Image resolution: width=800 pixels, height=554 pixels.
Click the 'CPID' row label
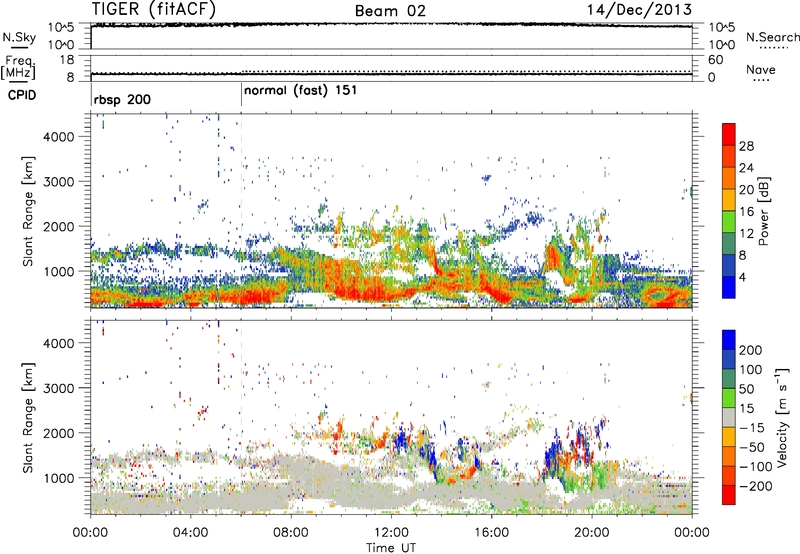coord(21,95)
